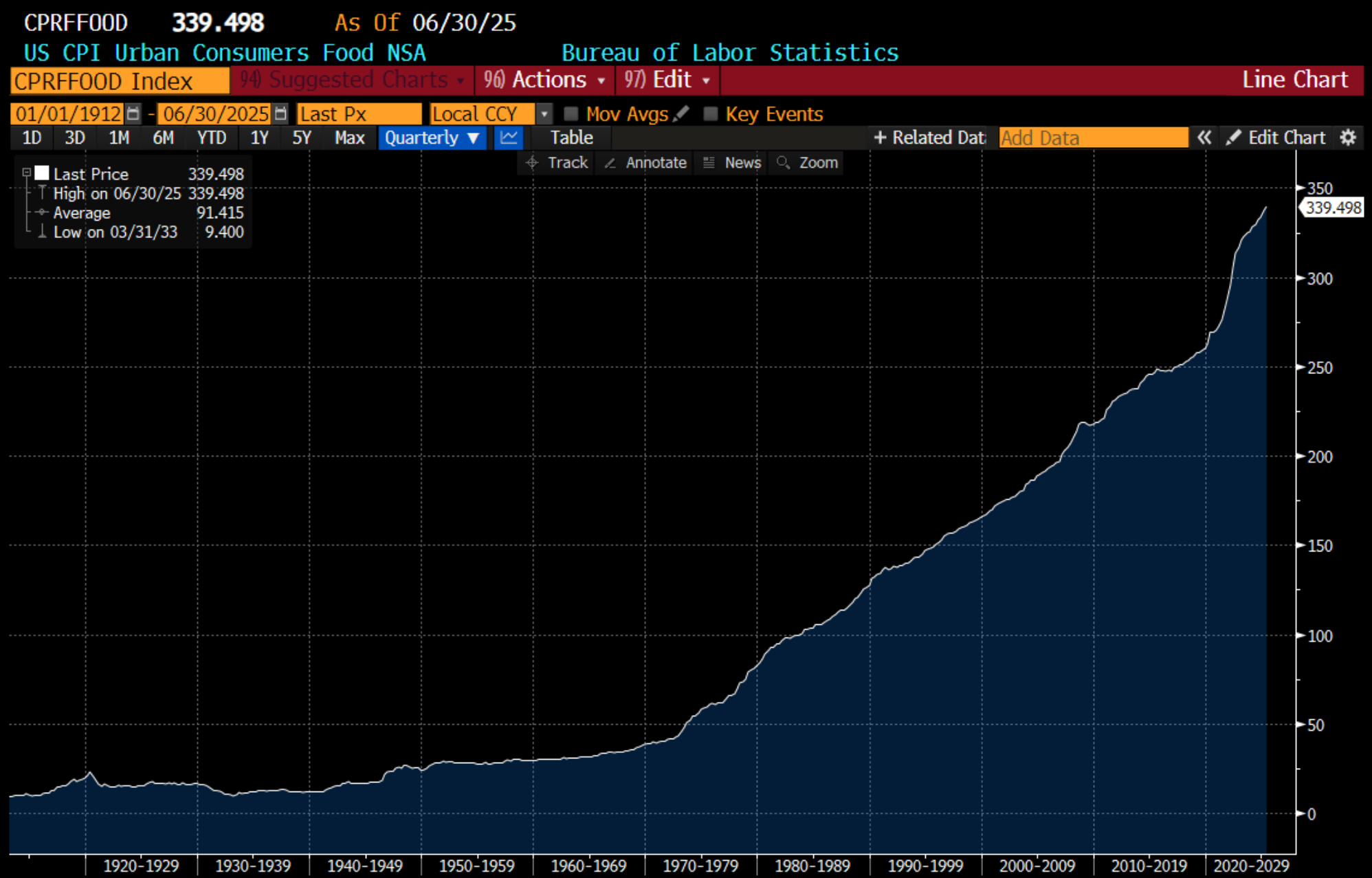Viewport: 1372px width, 878px height.
Task: Click the line chart type icon
Action: (x=509, y=138)
